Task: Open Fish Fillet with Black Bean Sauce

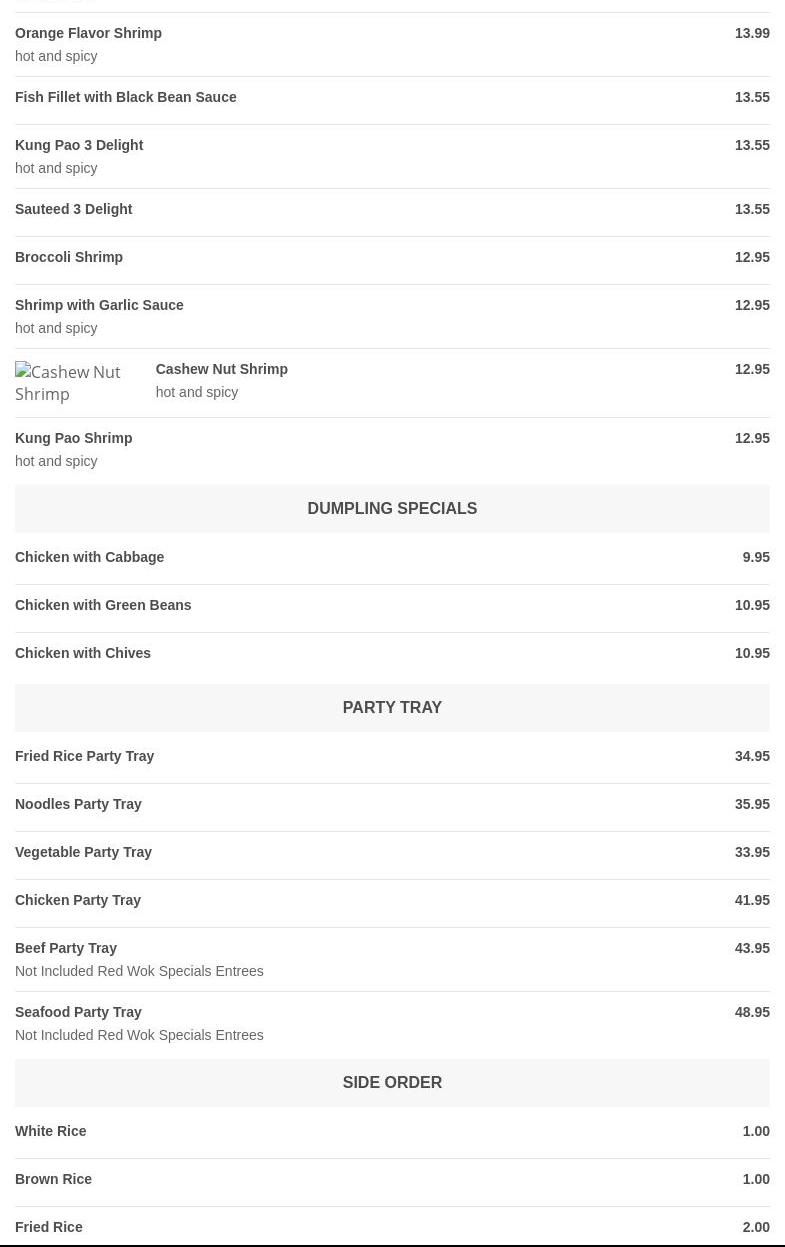Action: click(x=126, y=97)
